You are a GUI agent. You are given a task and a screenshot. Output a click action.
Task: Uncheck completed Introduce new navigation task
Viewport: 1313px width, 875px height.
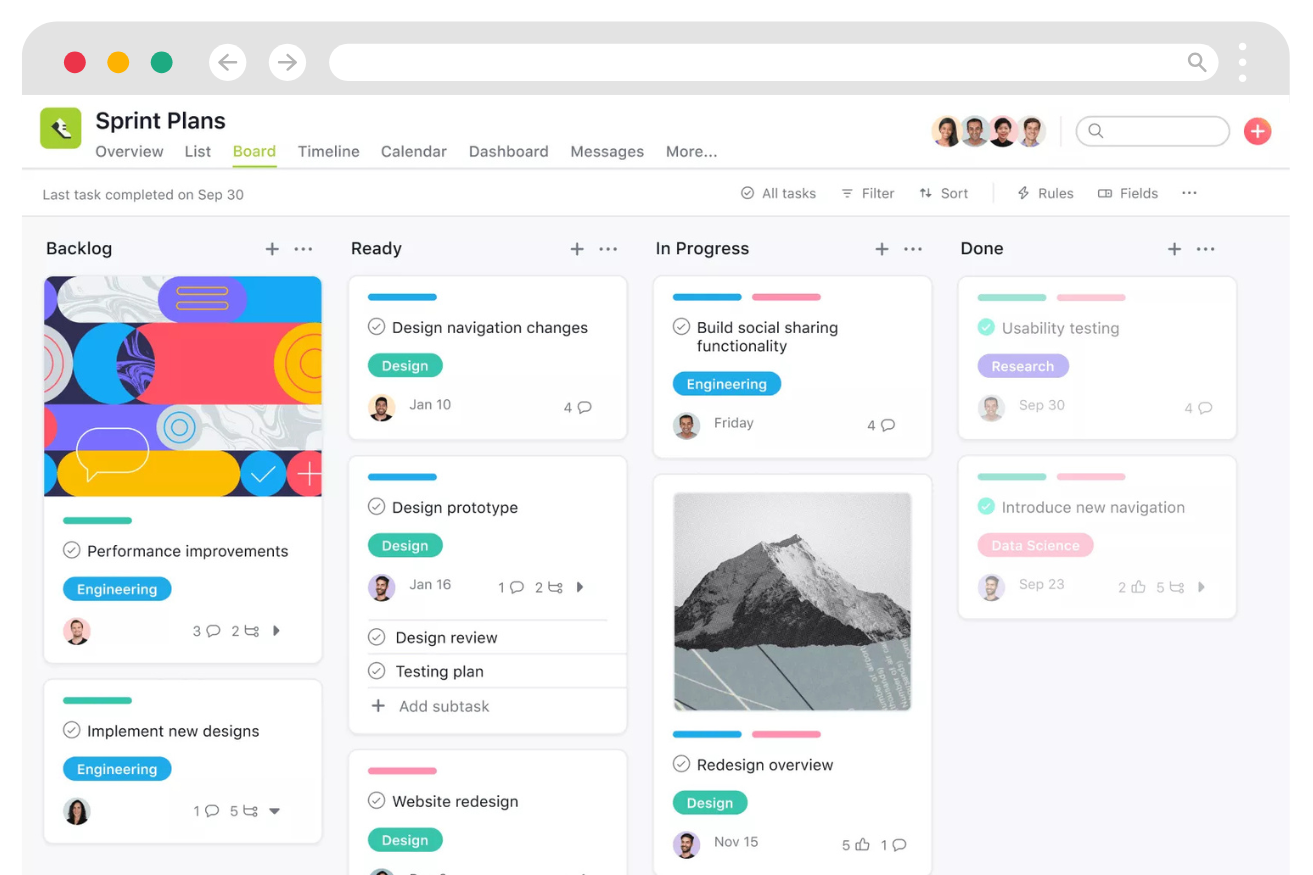(987, 506)
